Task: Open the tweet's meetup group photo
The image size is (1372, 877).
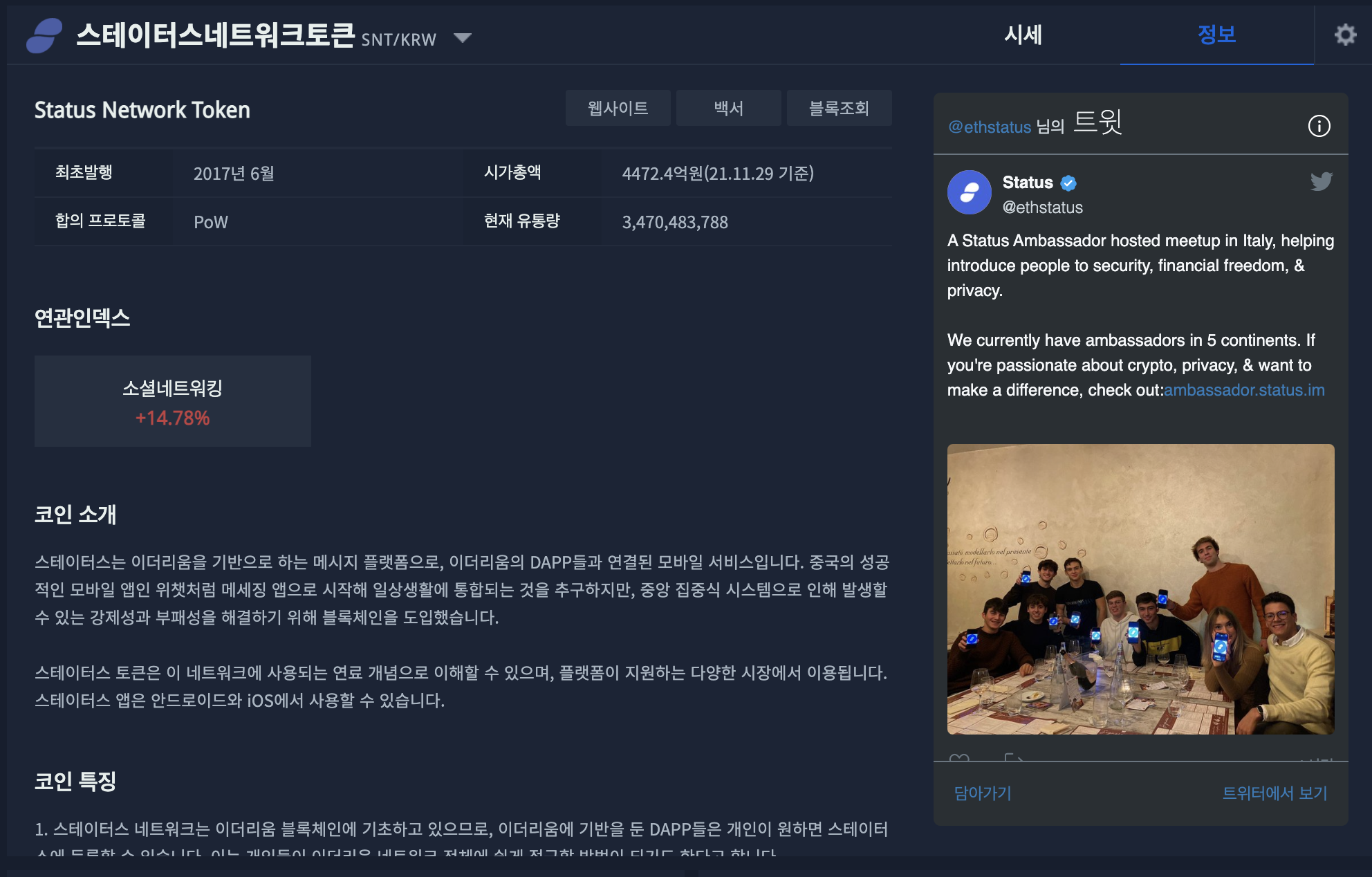Action: [x=1140, y=589]
